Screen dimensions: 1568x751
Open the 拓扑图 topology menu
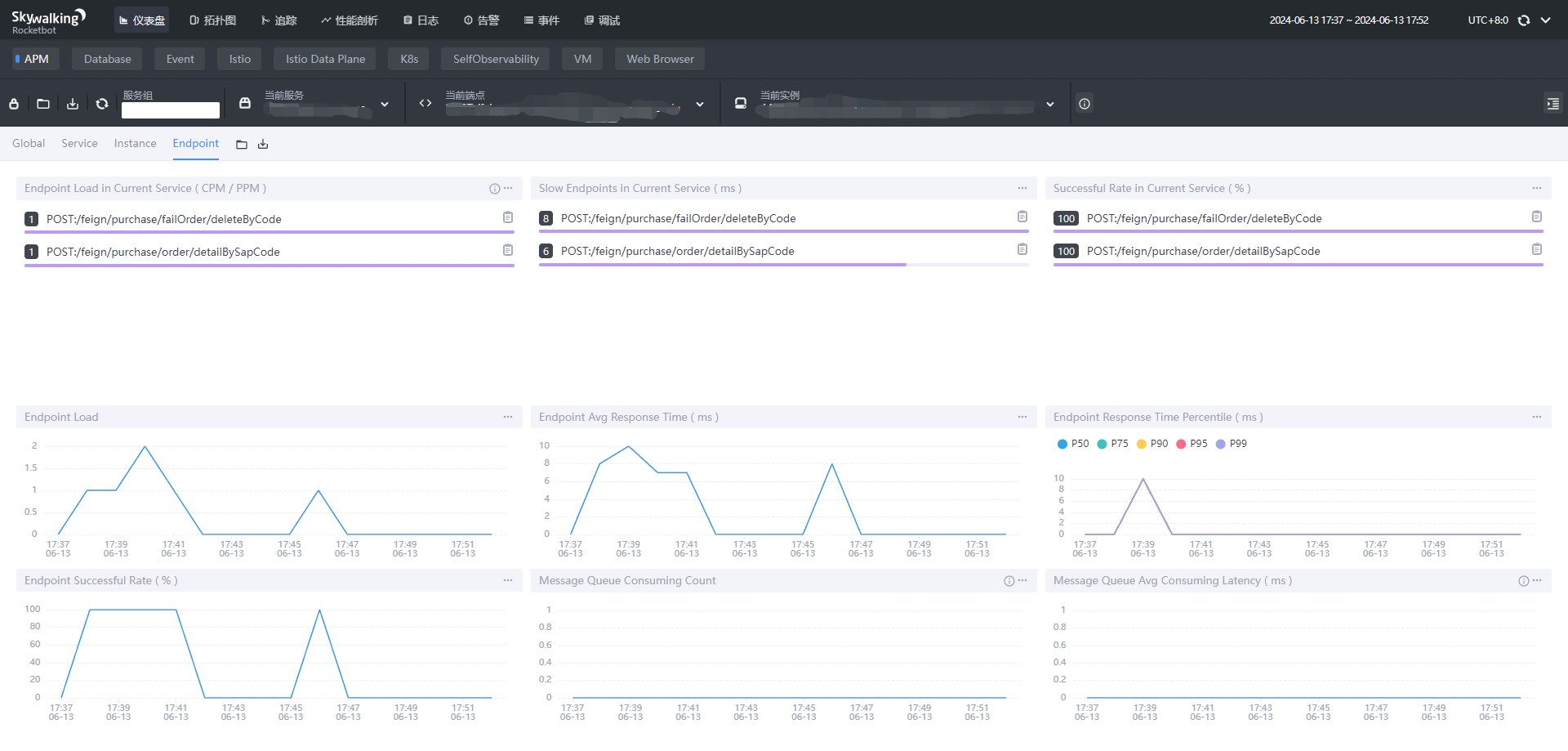212,20
